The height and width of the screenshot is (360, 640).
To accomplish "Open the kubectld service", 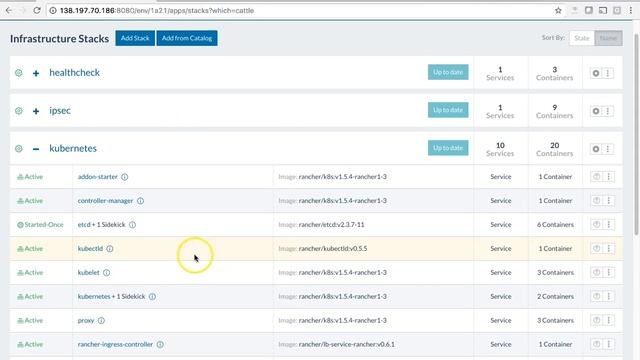I will [x=90, y=249].
